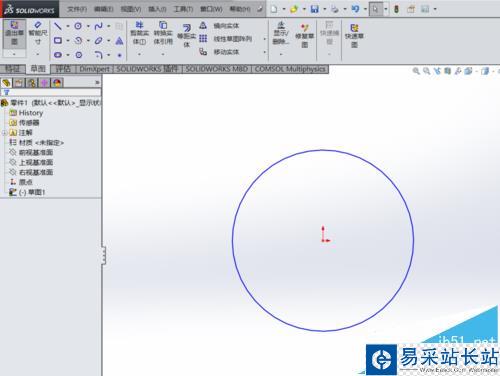Image resolution: width=500 pixels, height=376 pixels.
Task: Click the feature tree filter field
Action: [x=51, y=92]
